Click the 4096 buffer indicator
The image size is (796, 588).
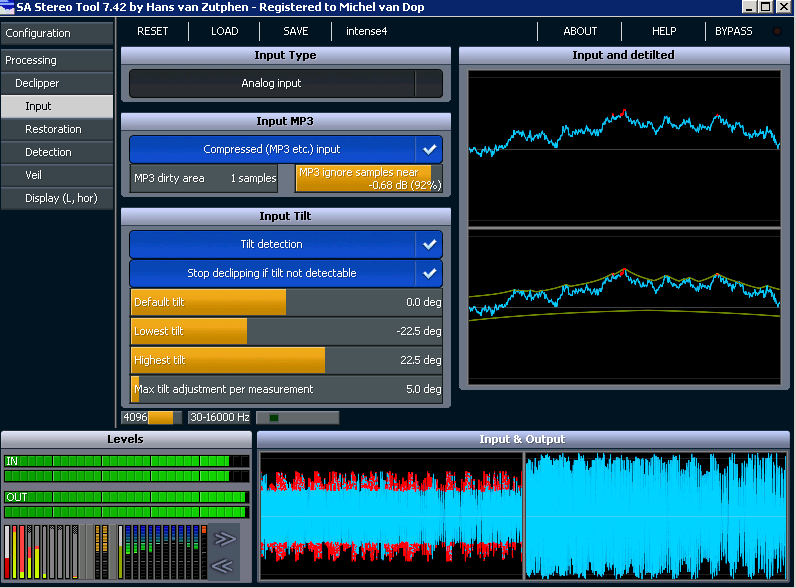[151, 417]
